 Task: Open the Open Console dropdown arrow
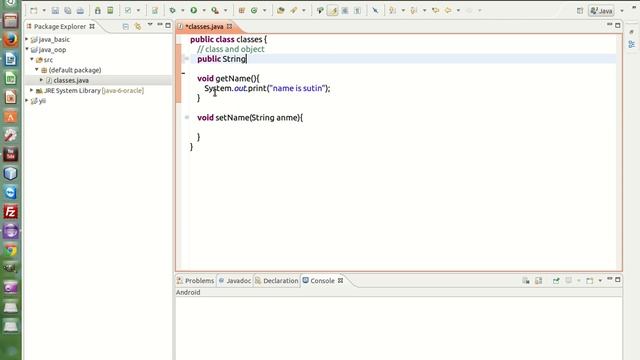[x=600, y=281]
